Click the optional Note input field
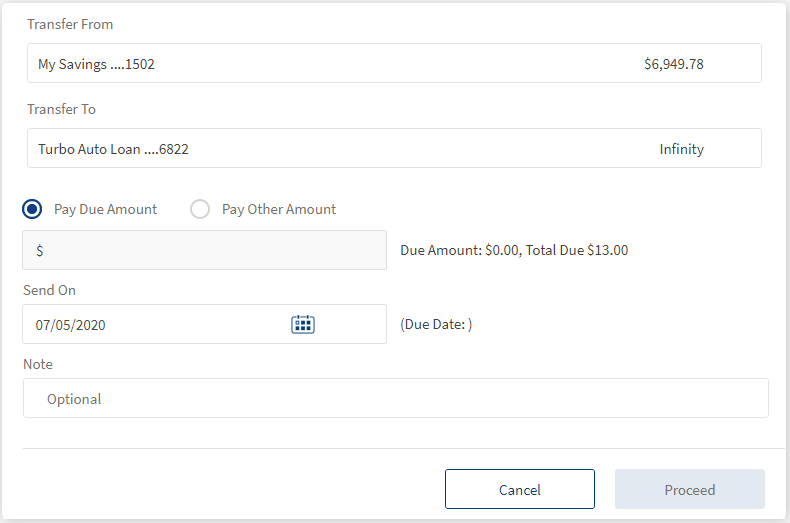Viewport: 790px width, 523px height. click(395, 398)
